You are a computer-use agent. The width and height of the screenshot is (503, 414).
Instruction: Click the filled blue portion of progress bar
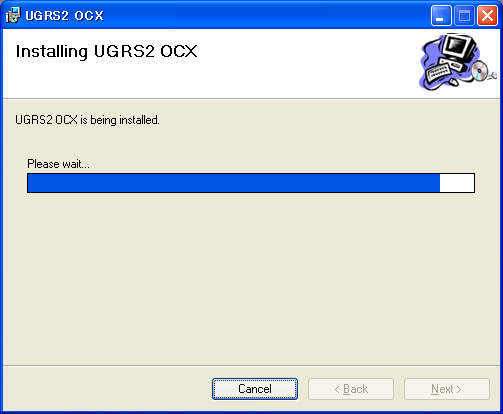pyautogui.click(x=234, y=183)
